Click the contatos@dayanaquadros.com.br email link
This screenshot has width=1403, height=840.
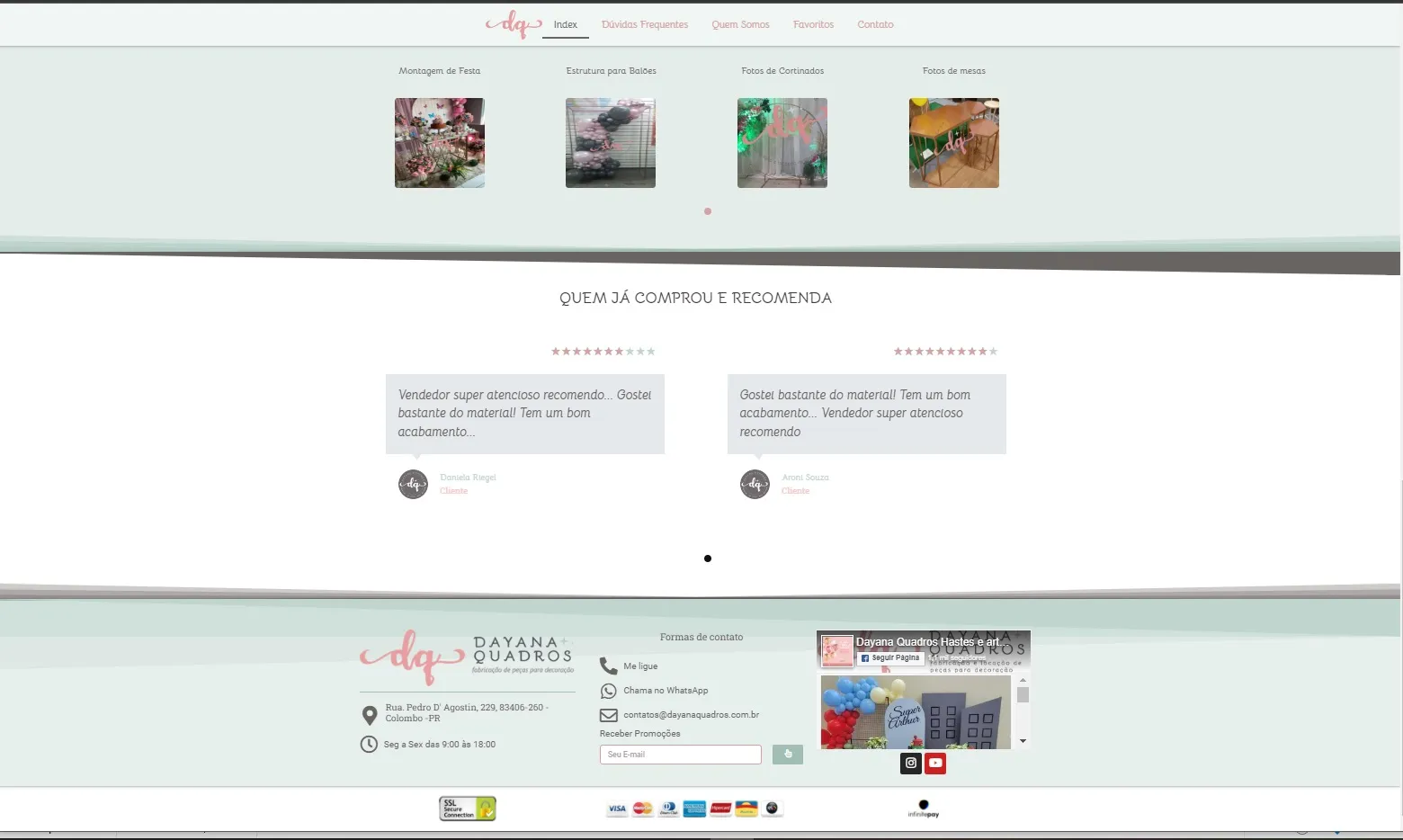click(691, 715)
